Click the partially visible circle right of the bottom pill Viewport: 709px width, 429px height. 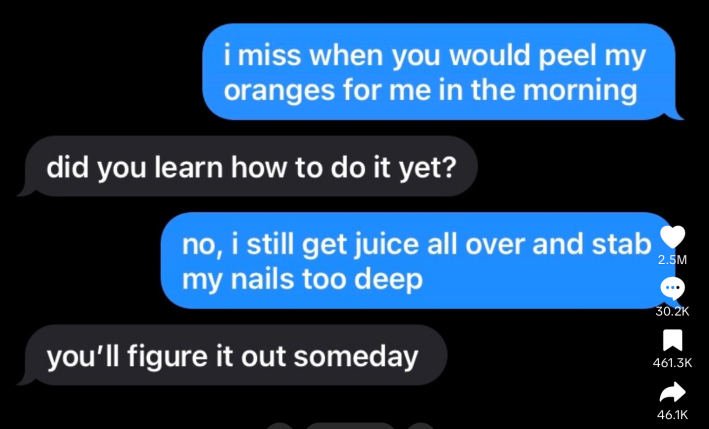coord(422,426)
